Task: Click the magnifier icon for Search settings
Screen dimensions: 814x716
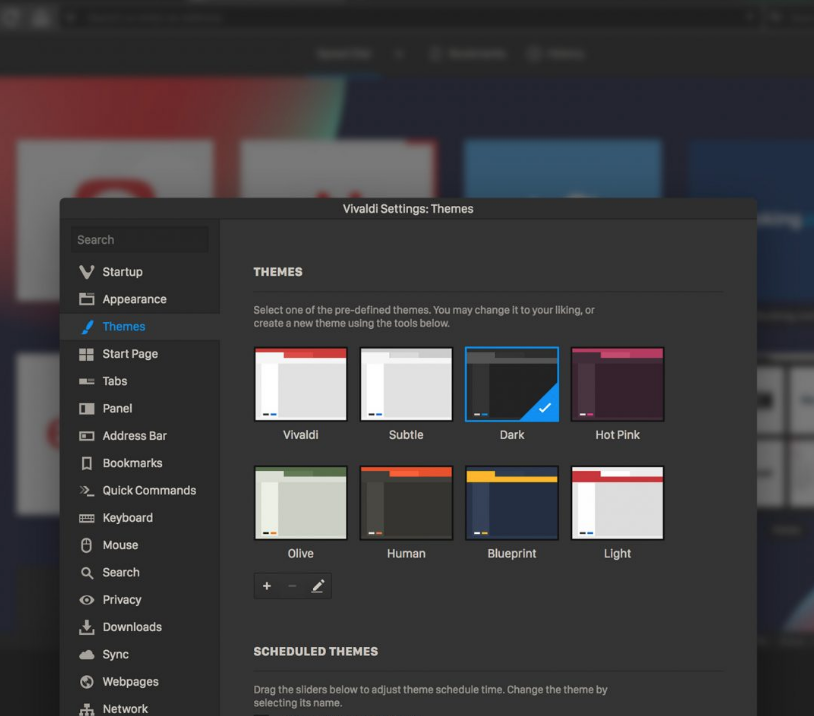Action: 87,573
